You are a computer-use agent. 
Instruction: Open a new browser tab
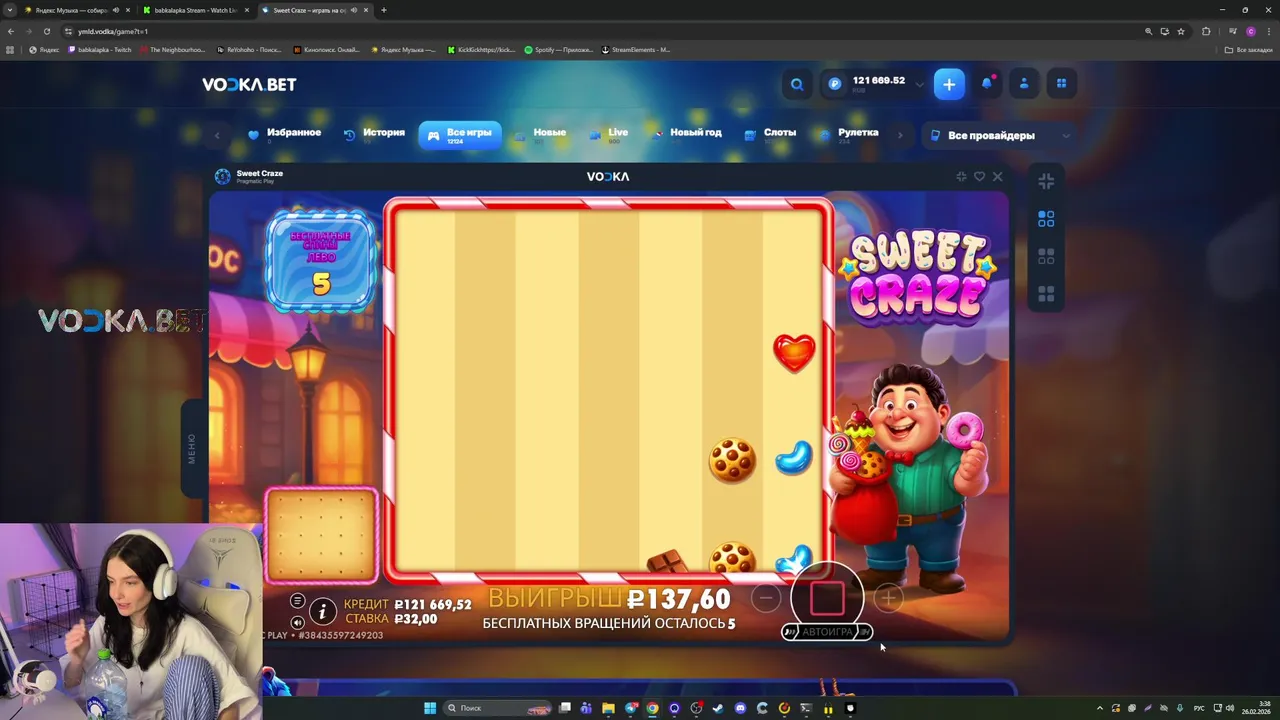(384, 10)
